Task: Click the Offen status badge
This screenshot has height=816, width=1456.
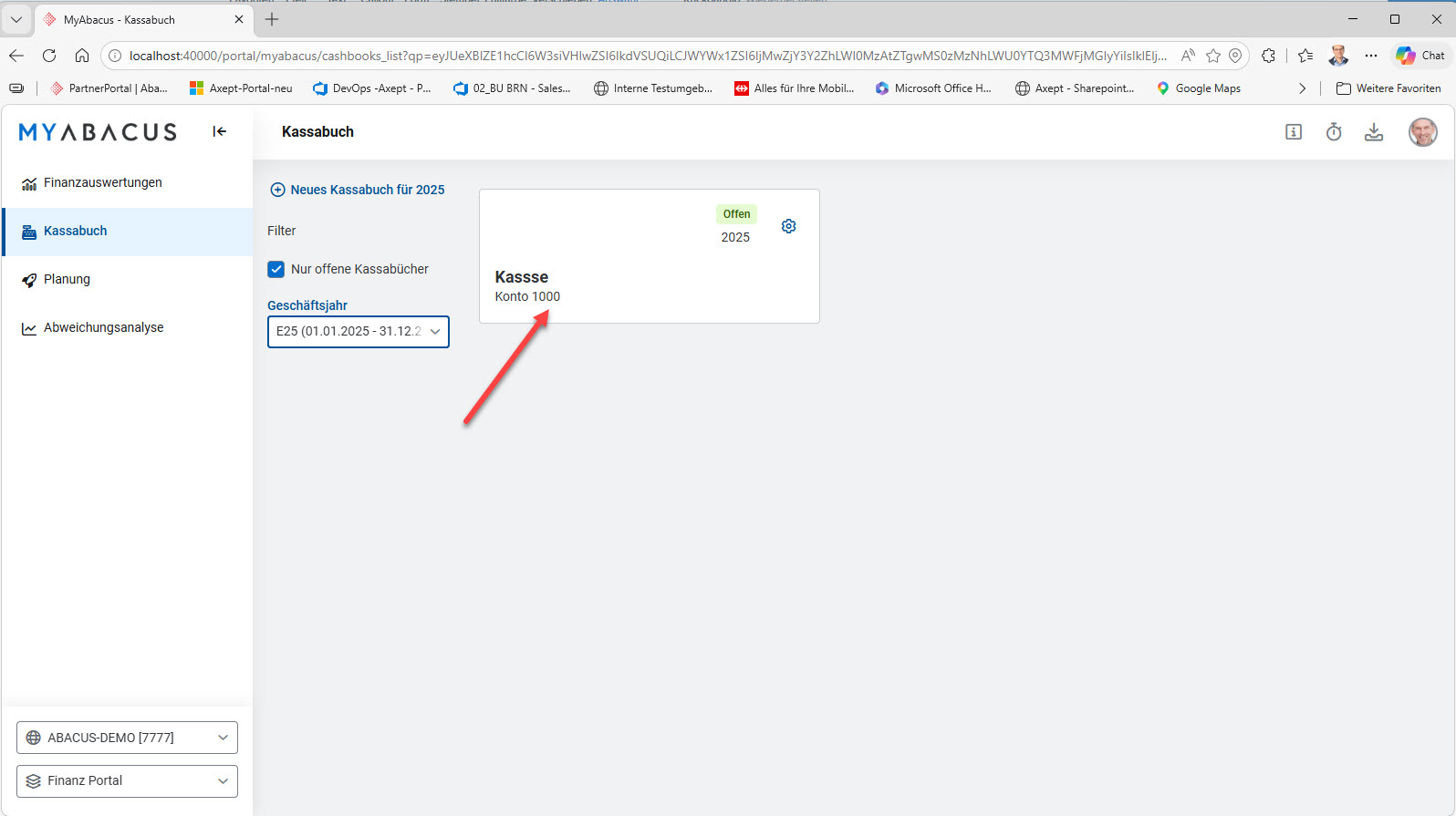Action: click(x=736, y=214)
